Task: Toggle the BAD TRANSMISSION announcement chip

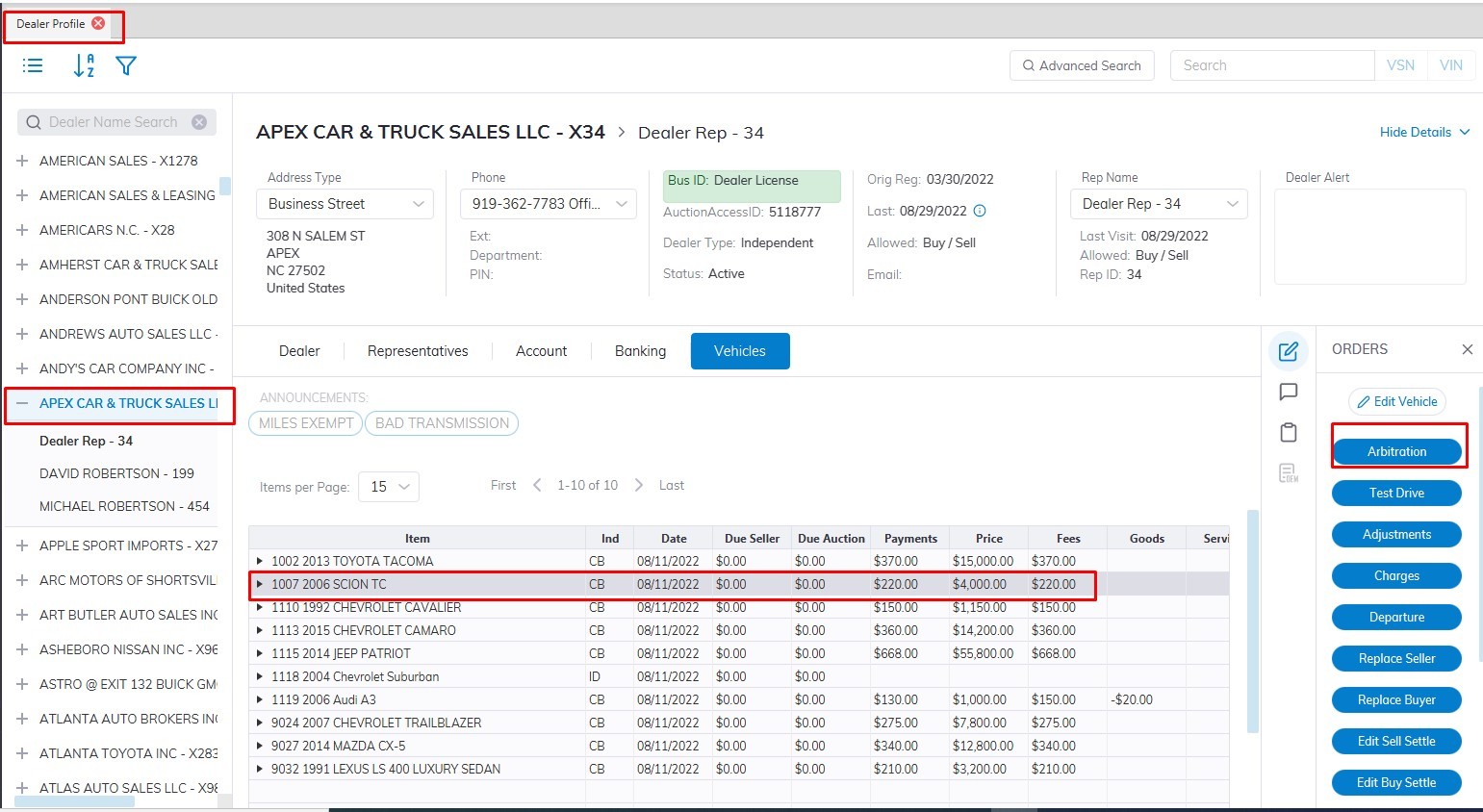Action: [442, 423]
